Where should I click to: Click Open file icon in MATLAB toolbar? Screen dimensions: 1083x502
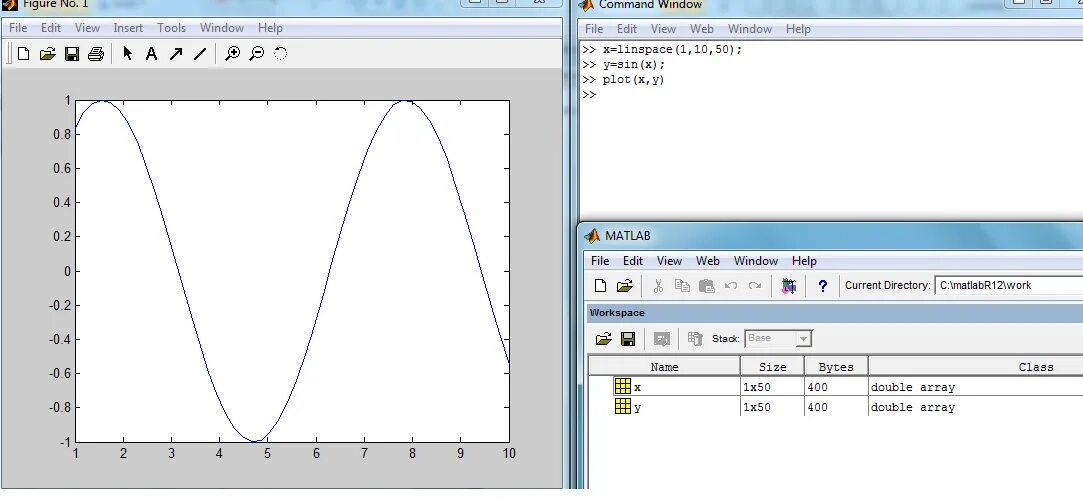(x=624, y=285)
